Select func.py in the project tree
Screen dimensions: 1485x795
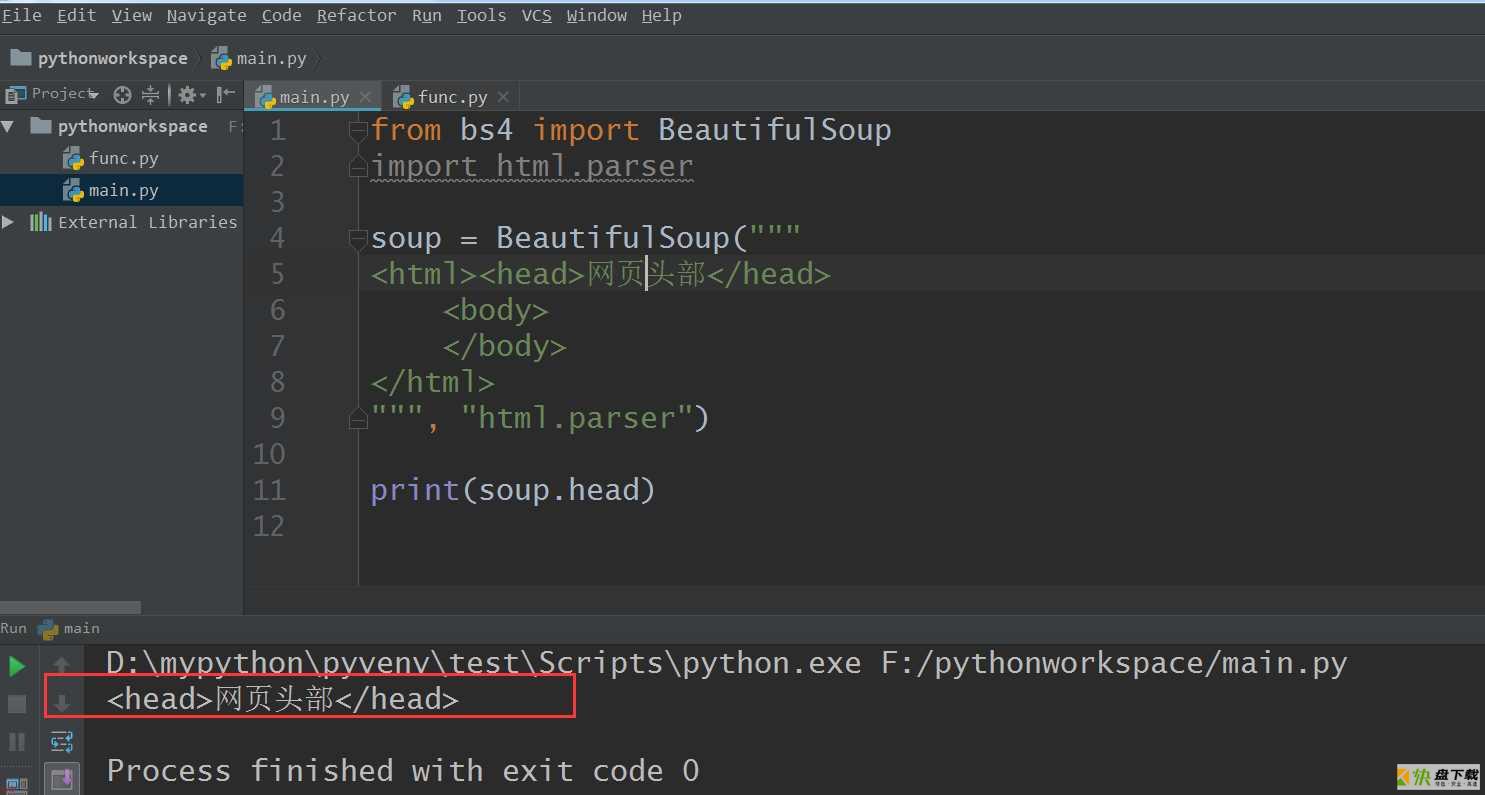pos(111,158)
